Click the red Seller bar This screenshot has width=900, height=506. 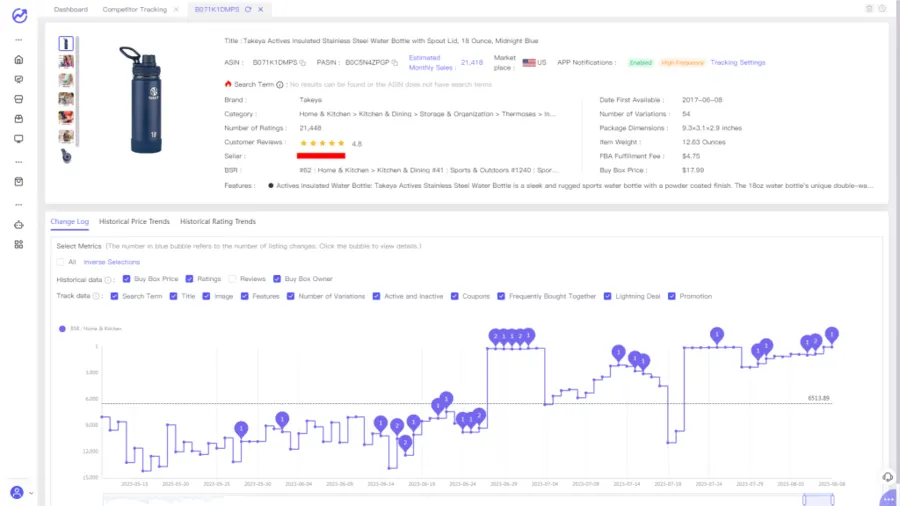click(321, 156)
